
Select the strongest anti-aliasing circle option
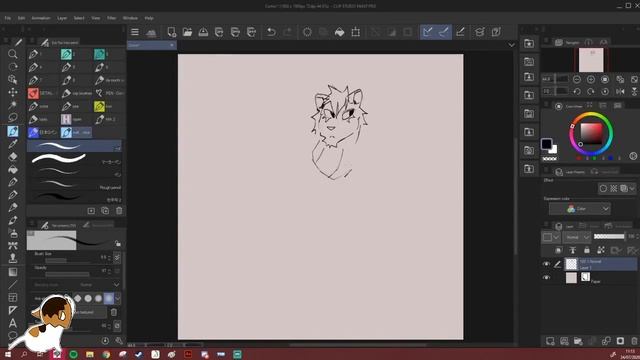click(x=109, y=298)
